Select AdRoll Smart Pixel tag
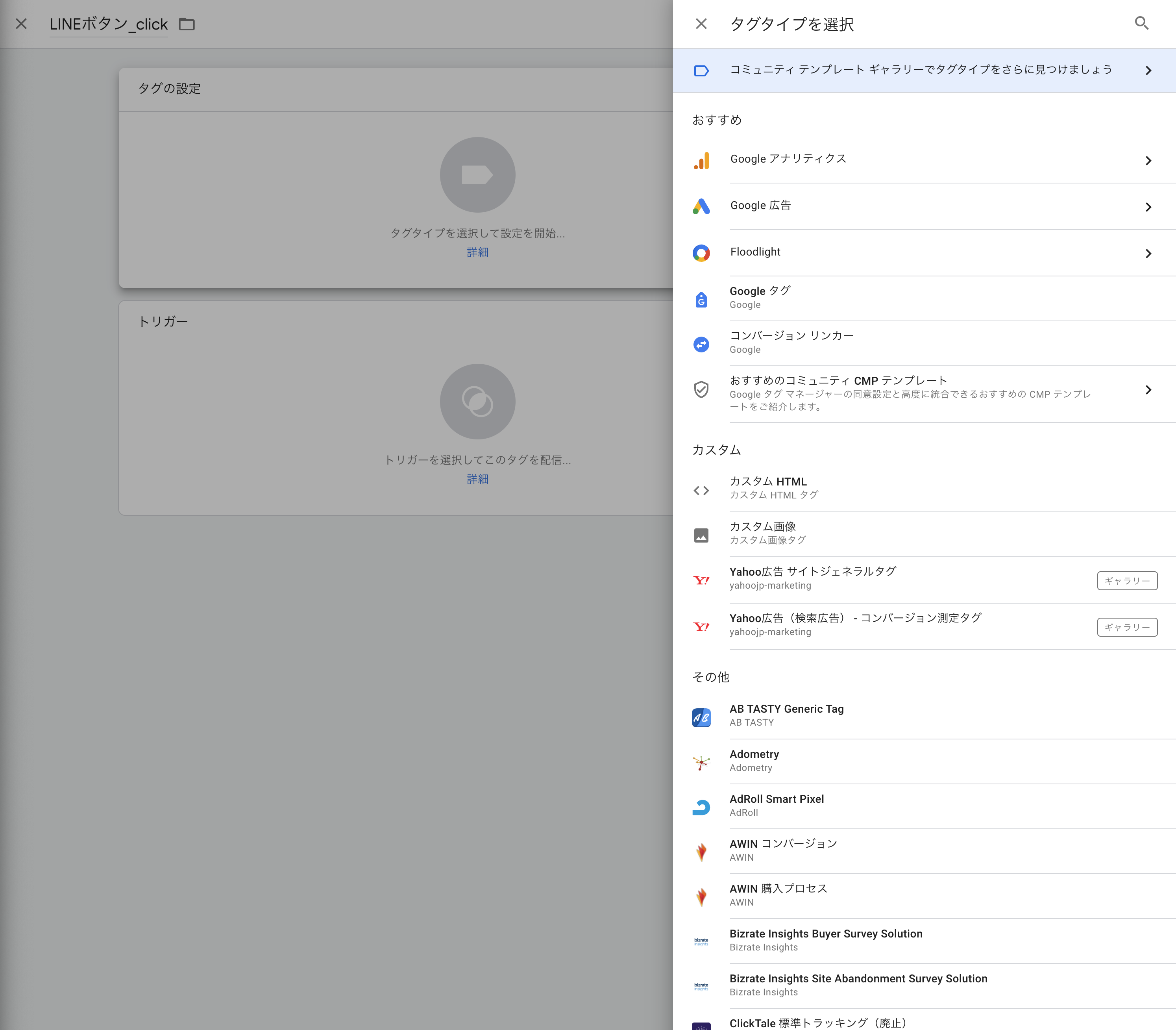This screenshot has width=1176, height=1030. coord(924,806)
